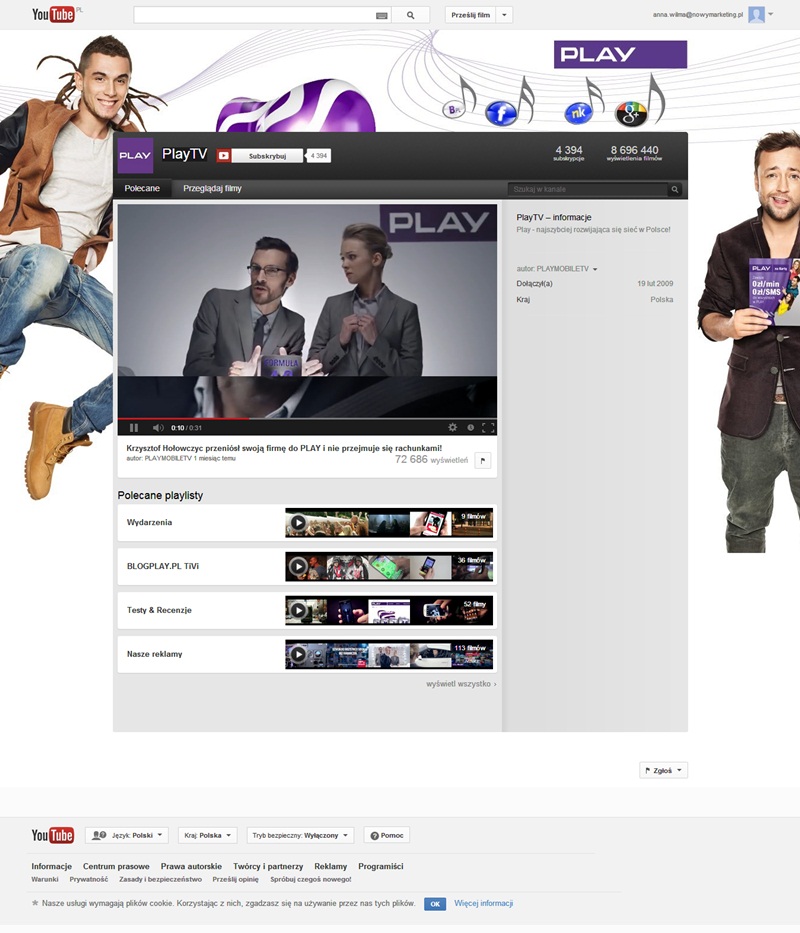
Task: Open the BLOGPLAY.PL TiVi playlist title
Action: tap(163, 566)
